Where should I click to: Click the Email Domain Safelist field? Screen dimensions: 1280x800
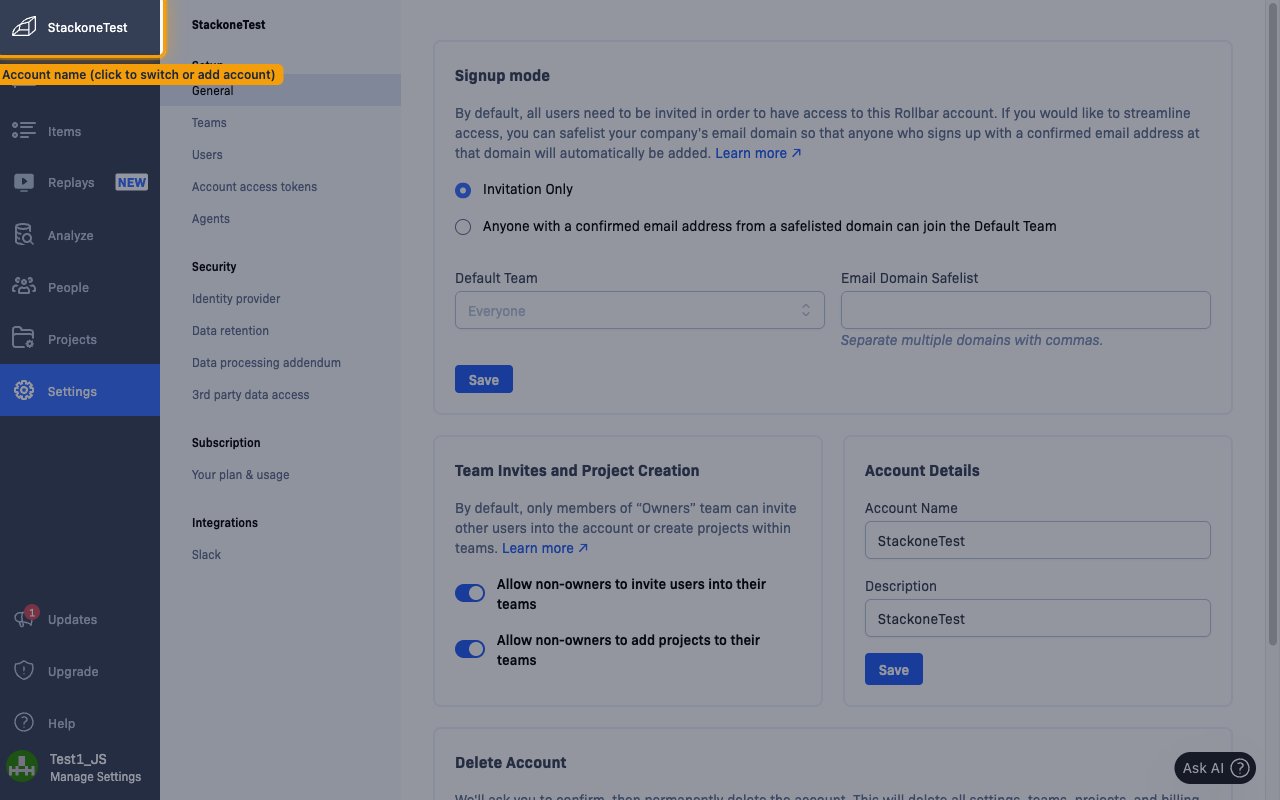[x=1026, y=310]
